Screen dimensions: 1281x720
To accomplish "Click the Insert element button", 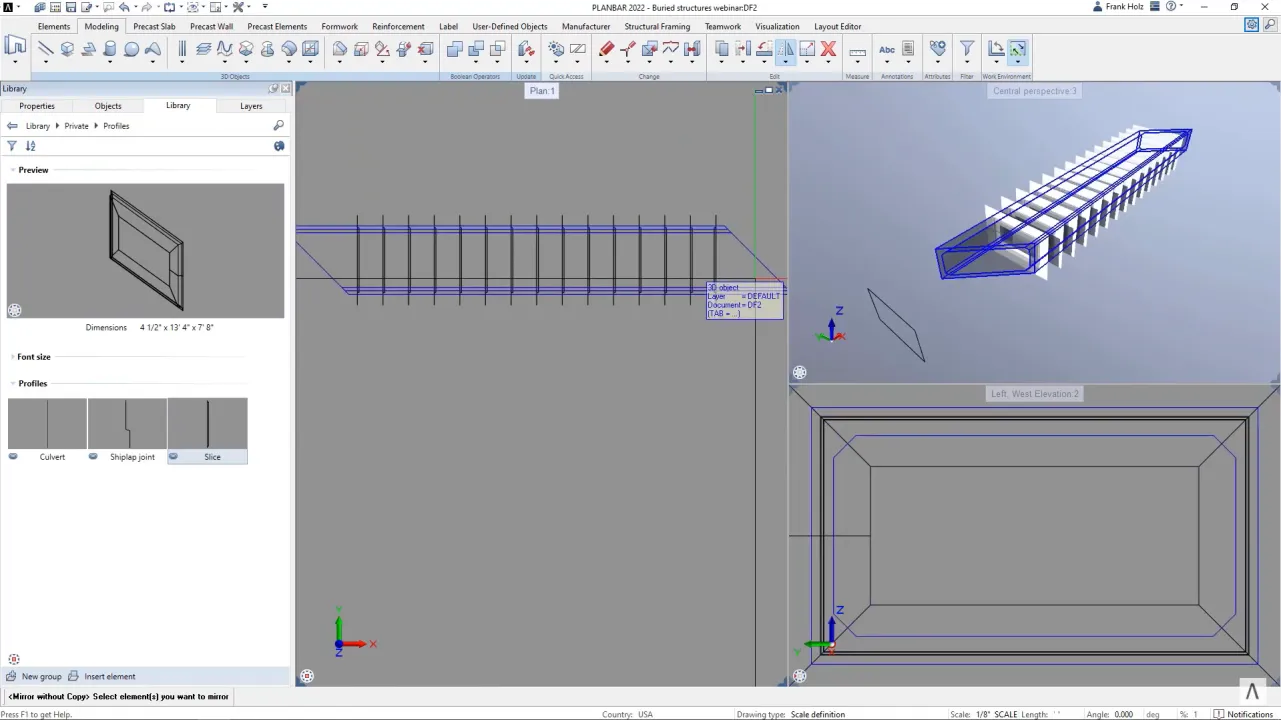I will click(109, 676).
